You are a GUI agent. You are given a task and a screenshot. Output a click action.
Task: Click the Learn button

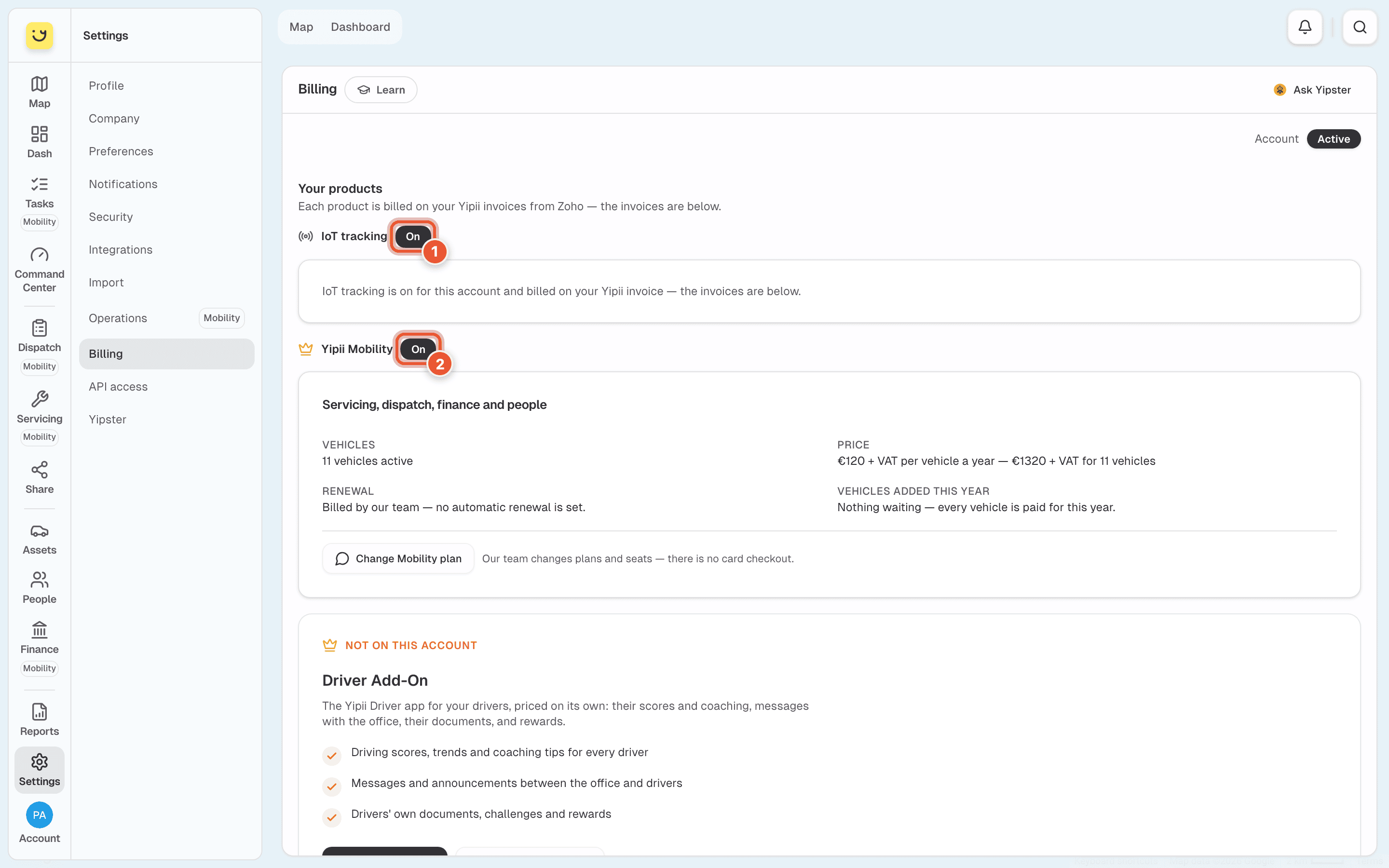tap(381, 90)
